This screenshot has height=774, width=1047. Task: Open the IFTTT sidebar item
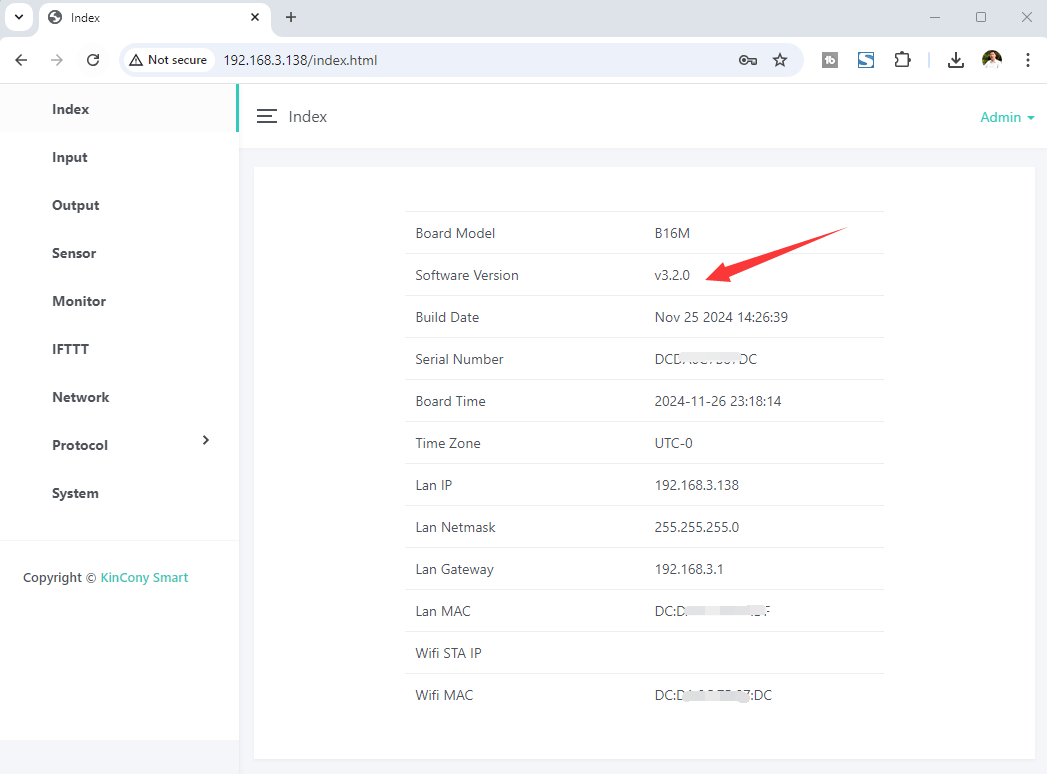pos(71,349)
